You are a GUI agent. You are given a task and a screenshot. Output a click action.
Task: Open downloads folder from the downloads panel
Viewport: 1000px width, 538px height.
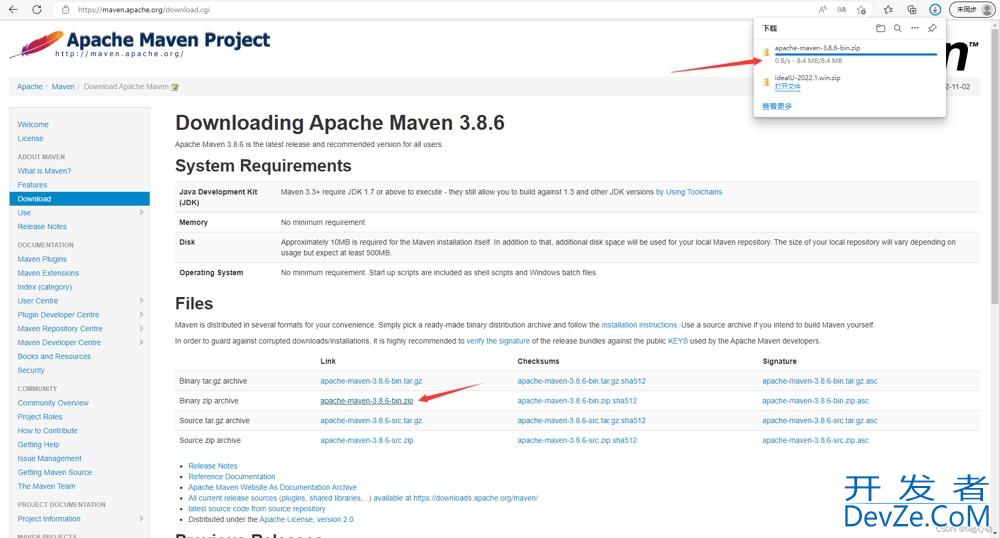[880, 28]
